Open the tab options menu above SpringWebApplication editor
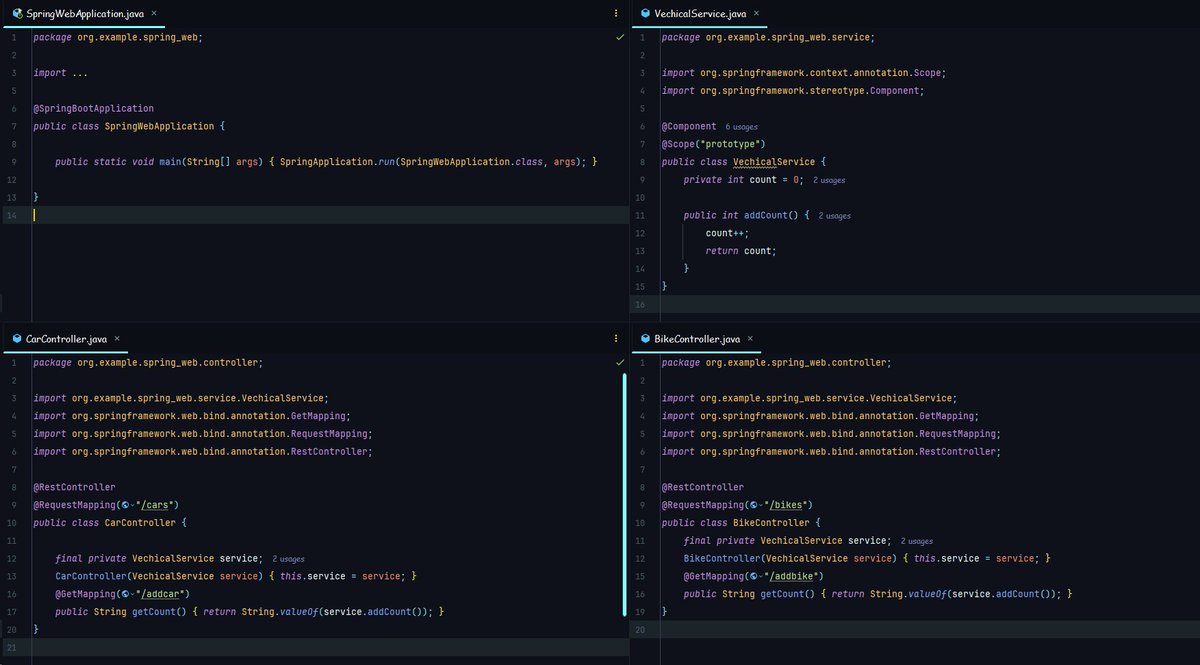 616,14
